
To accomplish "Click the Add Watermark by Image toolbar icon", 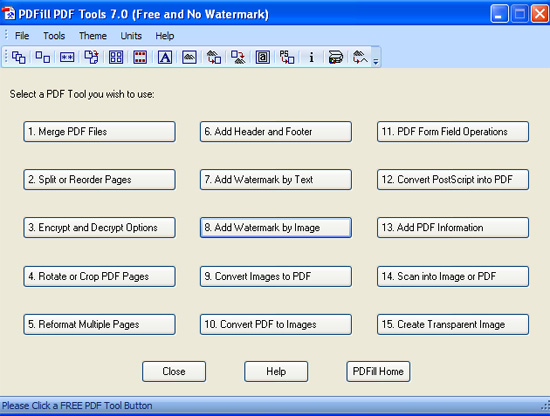I will [189, 57].
